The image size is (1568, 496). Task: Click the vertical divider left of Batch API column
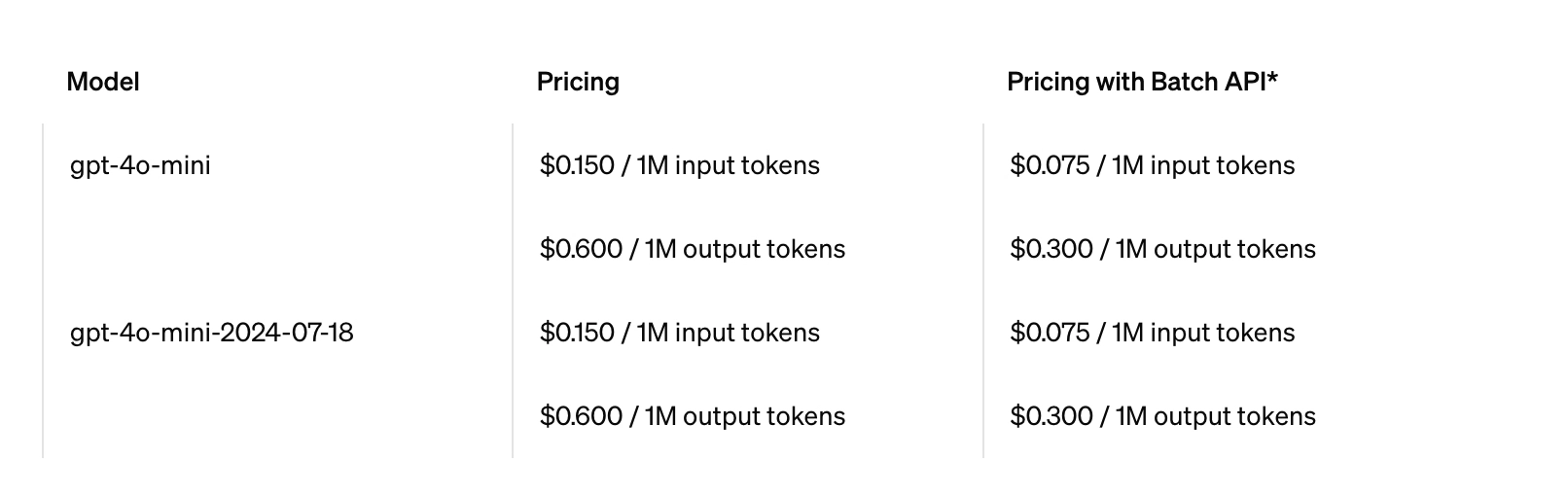983,290
